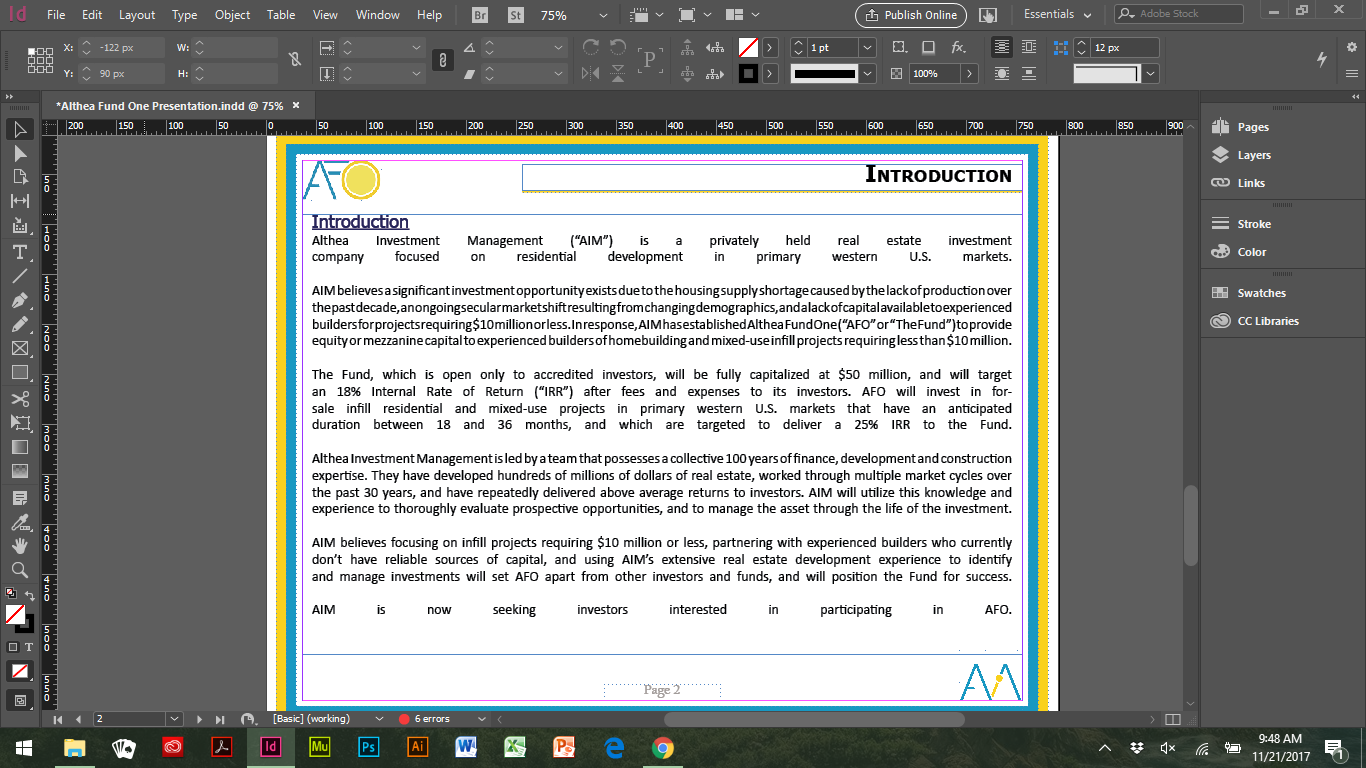This screenshot has width=1366, height=768.
Task: Open the stroke weight dropdown showing 1 pt
Action: point(866,47)
